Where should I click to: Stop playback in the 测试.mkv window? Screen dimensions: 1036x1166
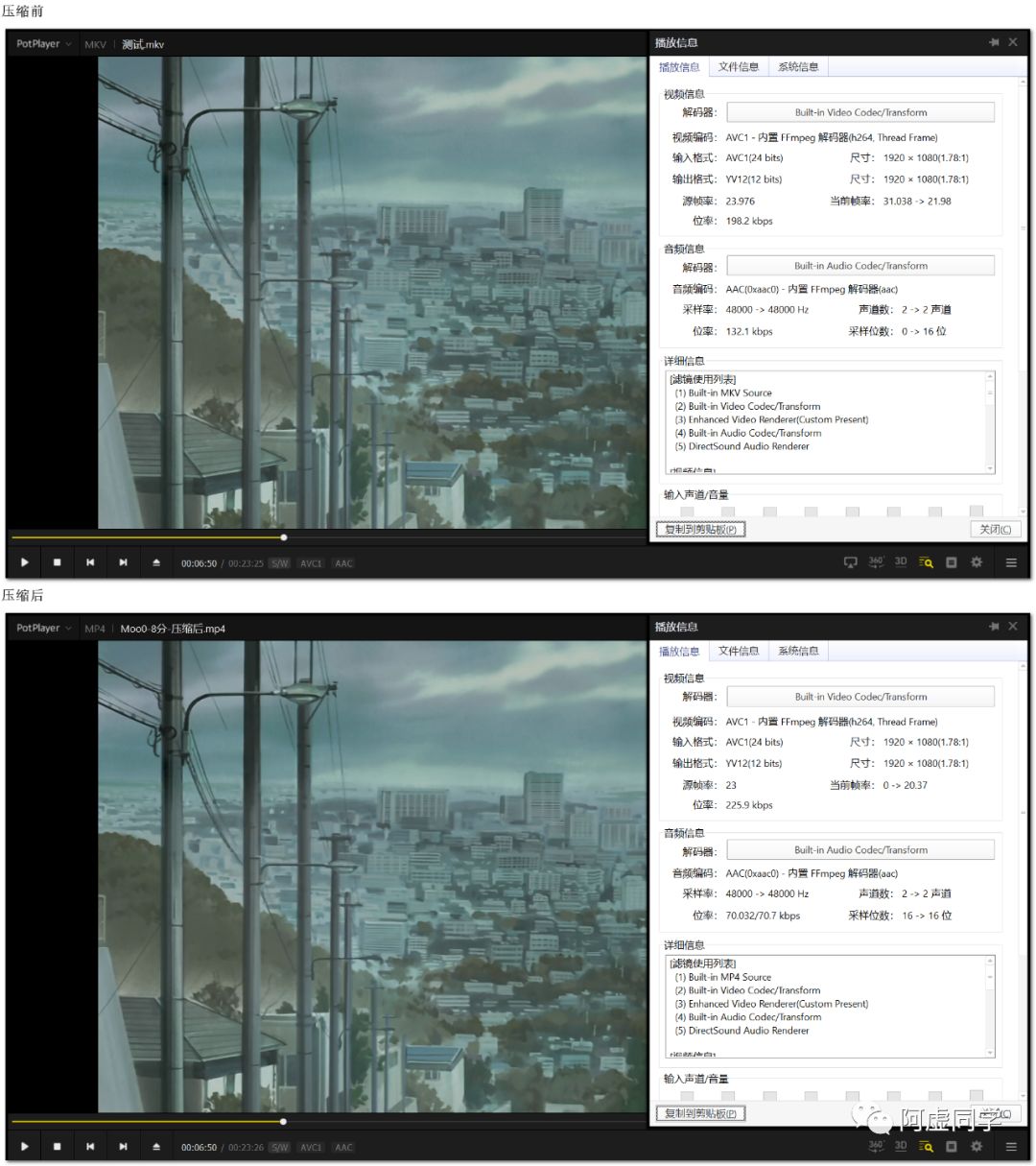click(58, 562)
